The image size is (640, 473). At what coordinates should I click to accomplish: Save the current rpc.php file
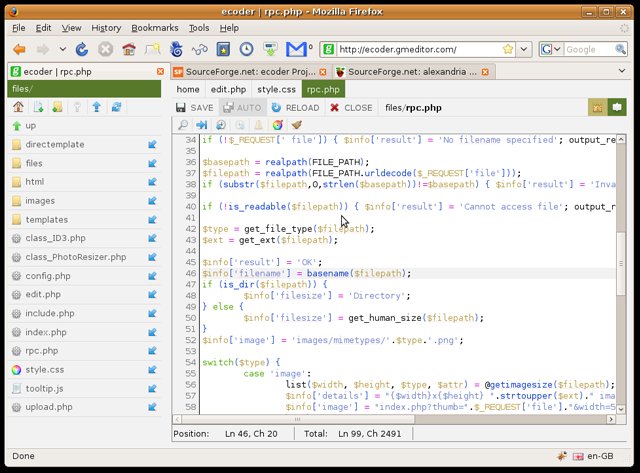[194, 107]
